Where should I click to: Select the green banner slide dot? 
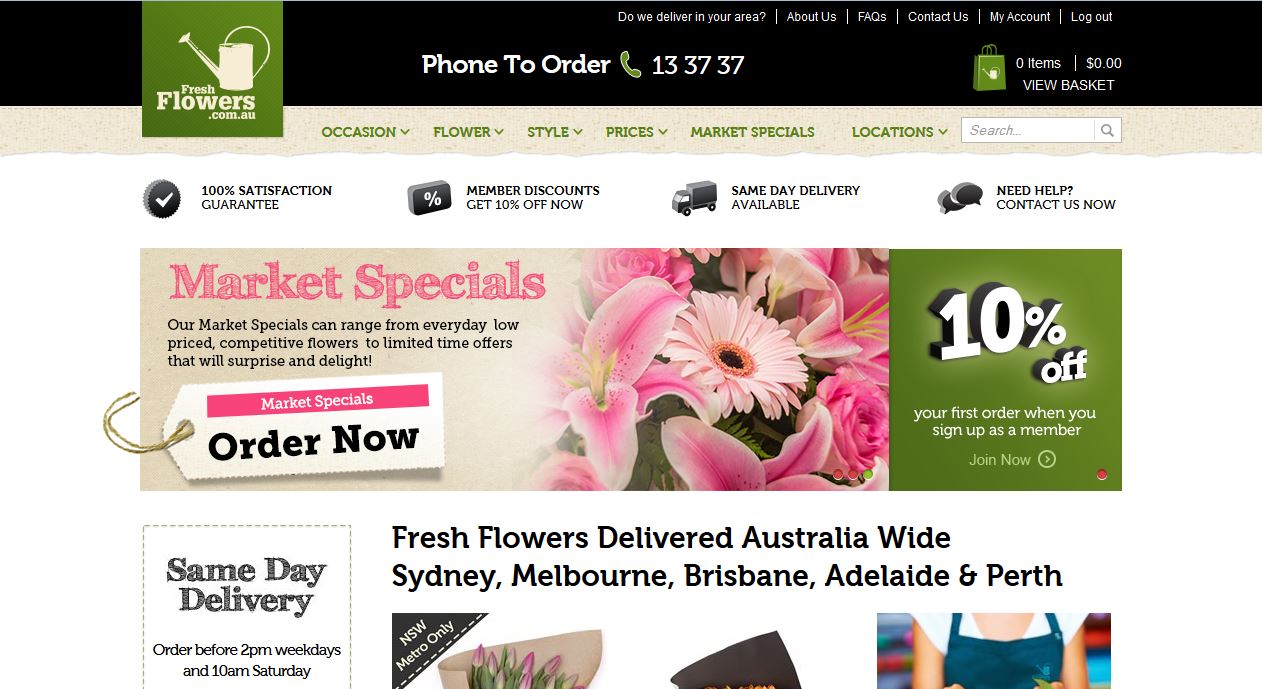click(x=868, y=475)
